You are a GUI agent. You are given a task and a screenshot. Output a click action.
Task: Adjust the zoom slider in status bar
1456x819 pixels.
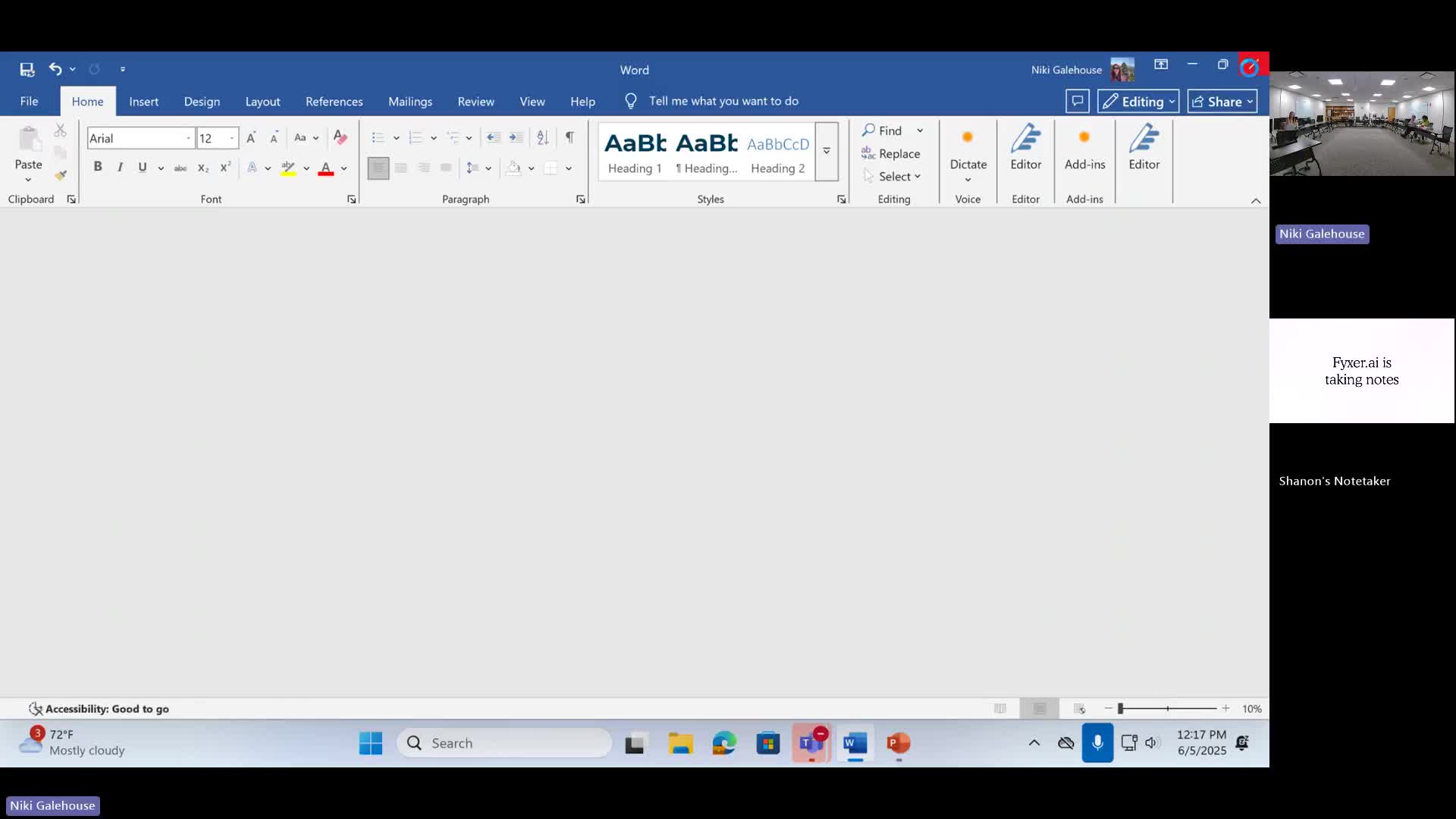click(x=1121, y=708)
